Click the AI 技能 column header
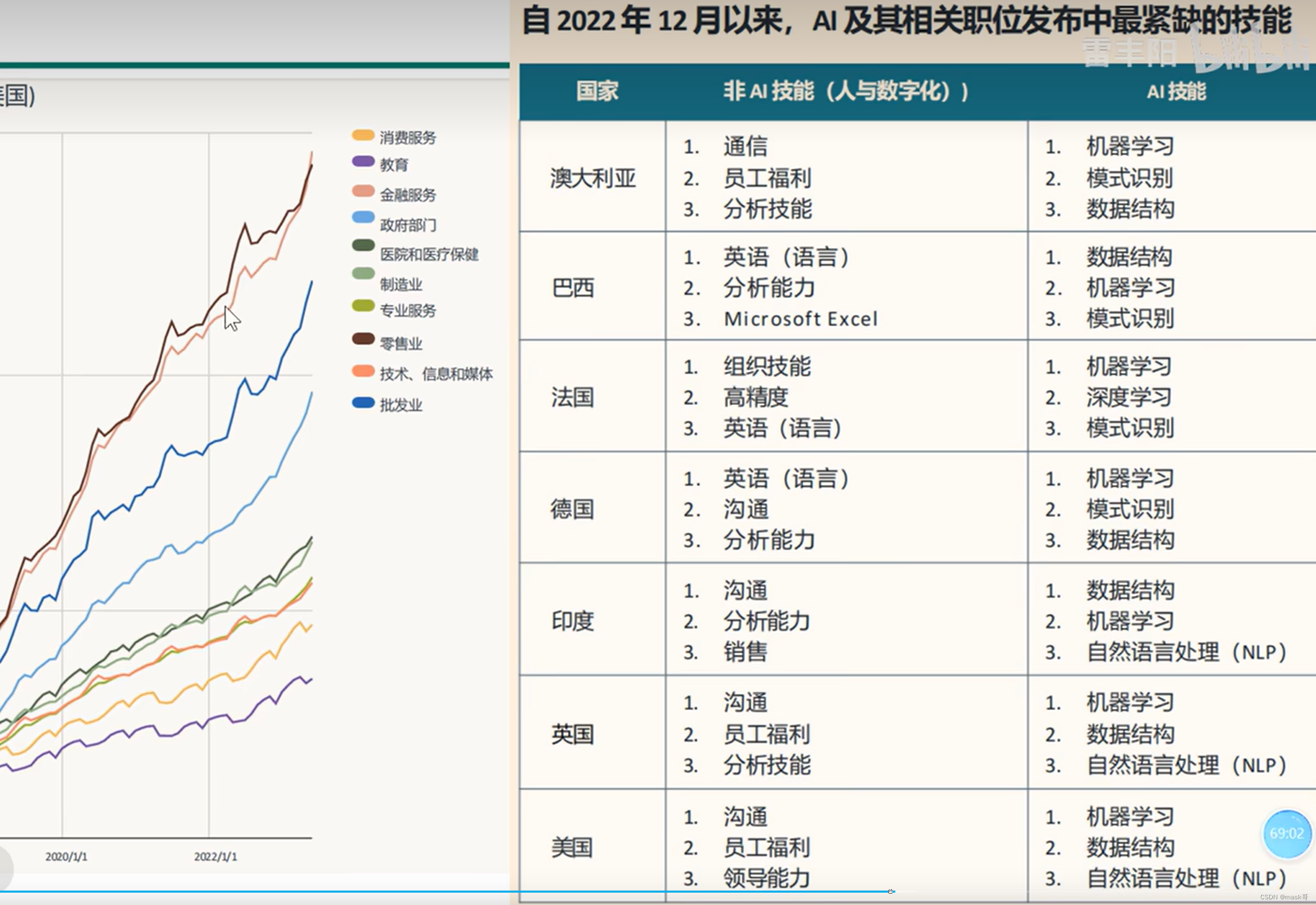The image size is (1316, 905). click(1176, 91)
